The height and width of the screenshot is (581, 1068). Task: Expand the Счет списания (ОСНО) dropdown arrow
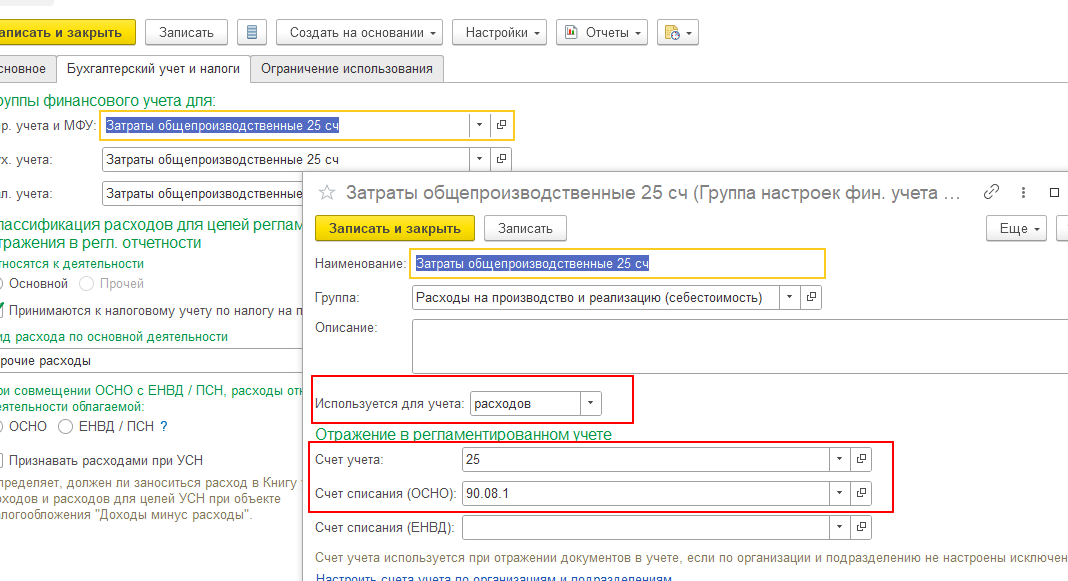[839, 492]
